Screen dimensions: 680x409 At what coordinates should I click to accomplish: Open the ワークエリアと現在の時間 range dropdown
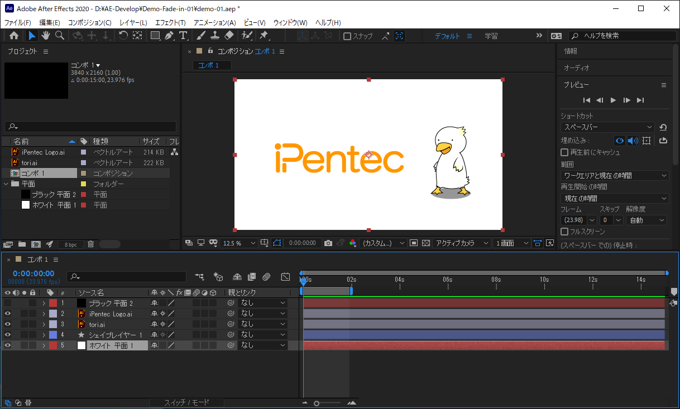click(x=615, y=176)
